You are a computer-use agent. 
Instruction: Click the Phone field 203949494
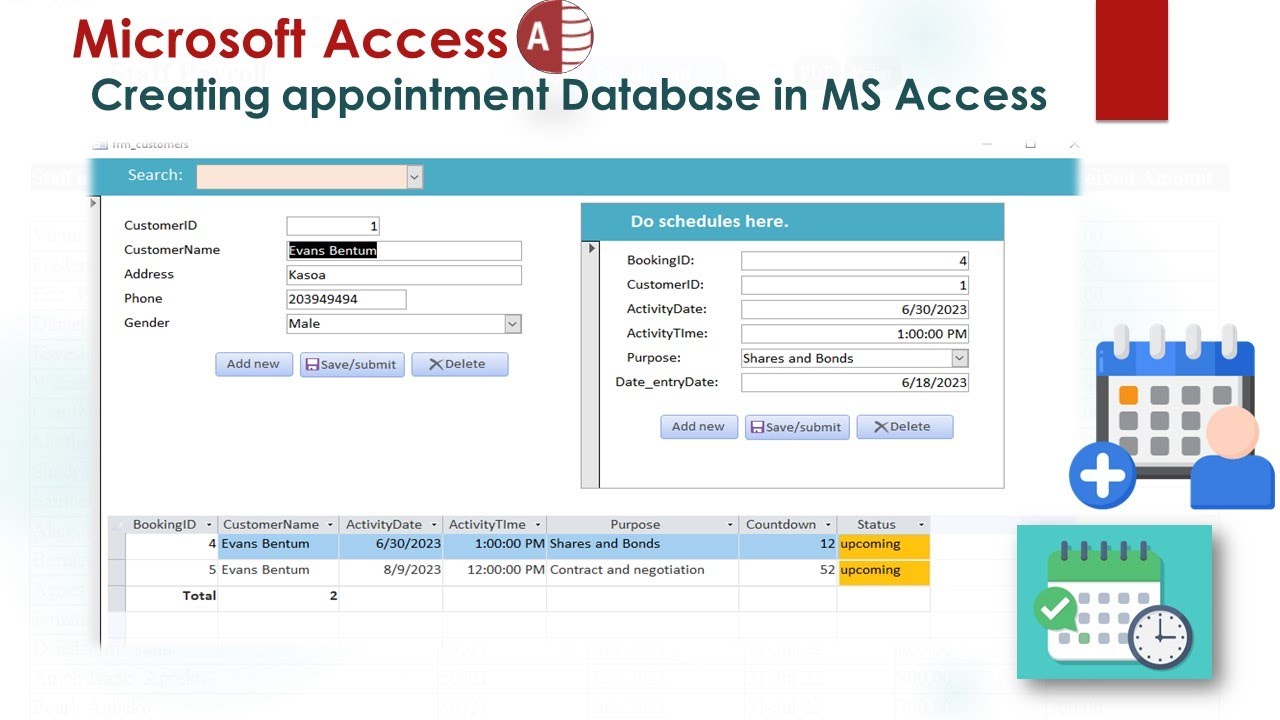click(346, 299)
